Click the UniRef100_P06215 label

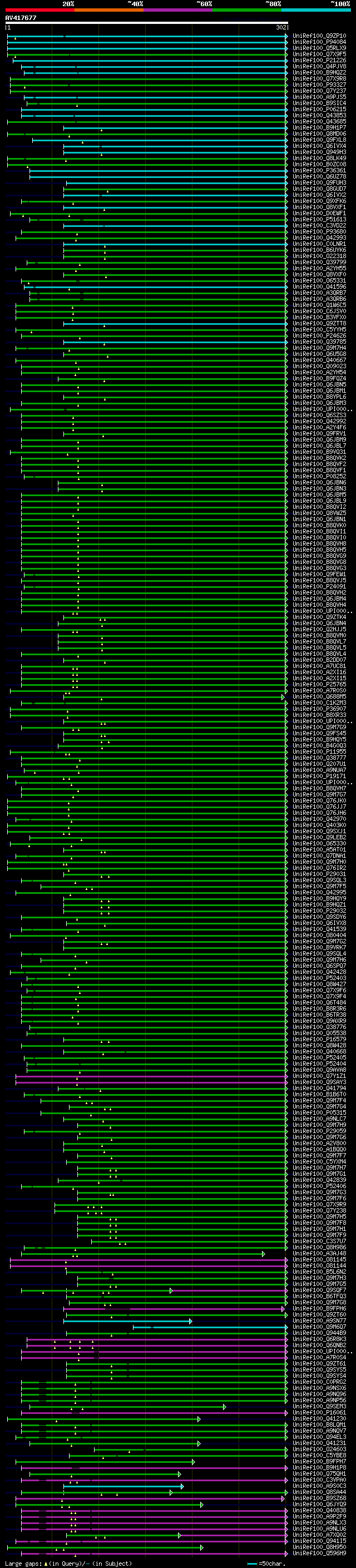[319, 110]
